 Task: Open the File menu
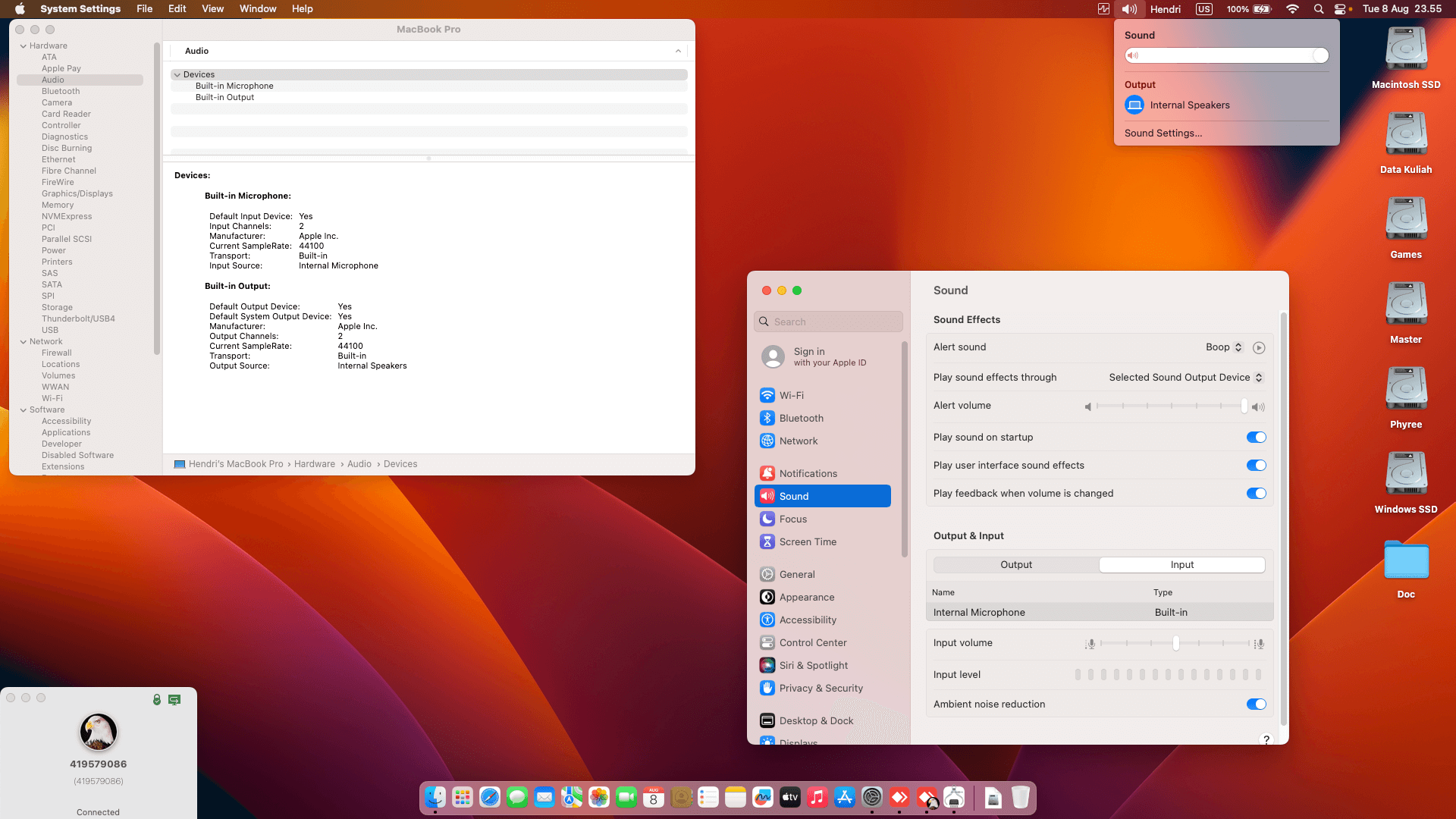tap(144, 9)
